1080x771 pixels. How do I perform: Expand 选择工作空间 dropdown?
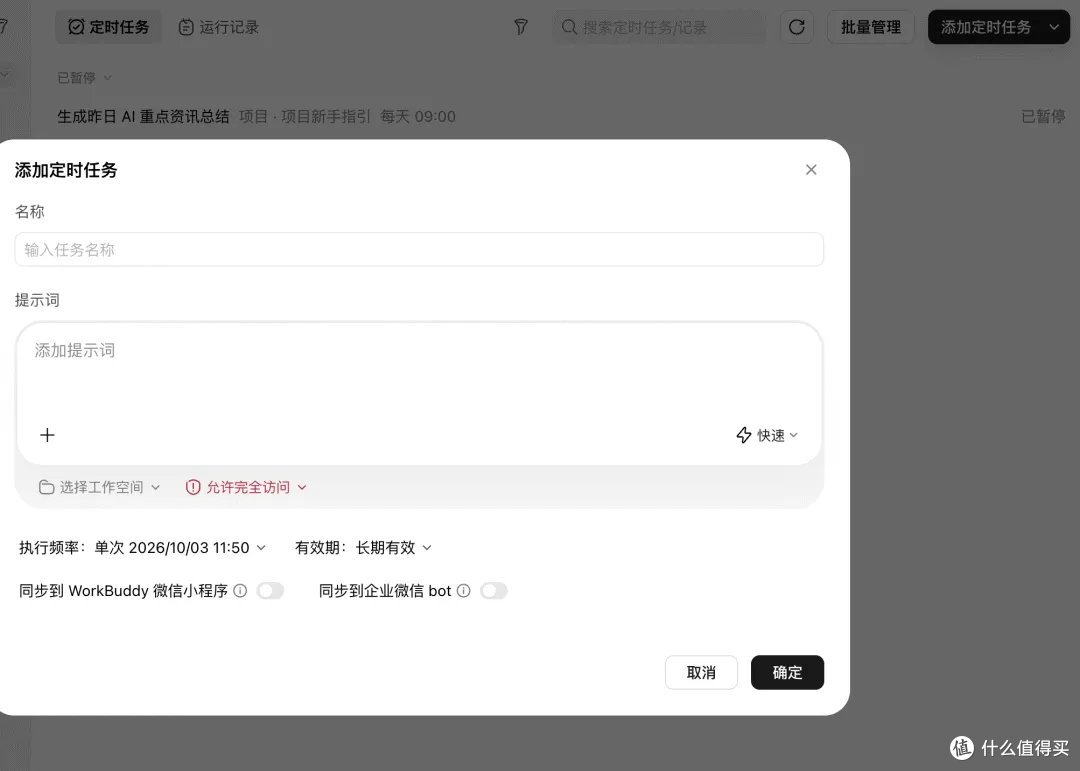click(99, 487)
